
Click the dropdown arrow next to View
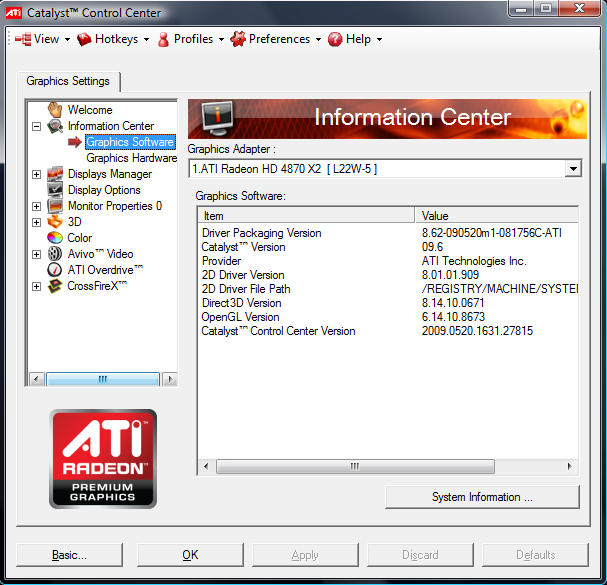67,39
